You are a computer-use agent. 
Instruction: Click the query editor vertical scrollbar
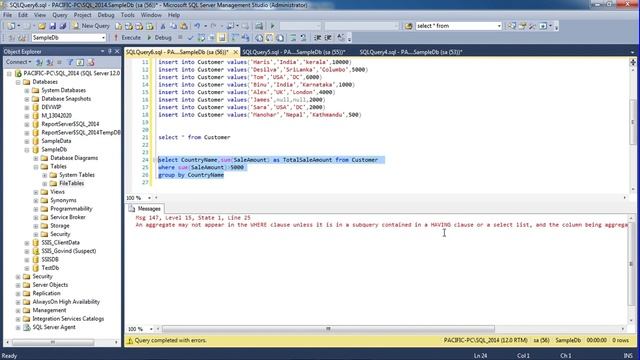[x=633, y=122]
